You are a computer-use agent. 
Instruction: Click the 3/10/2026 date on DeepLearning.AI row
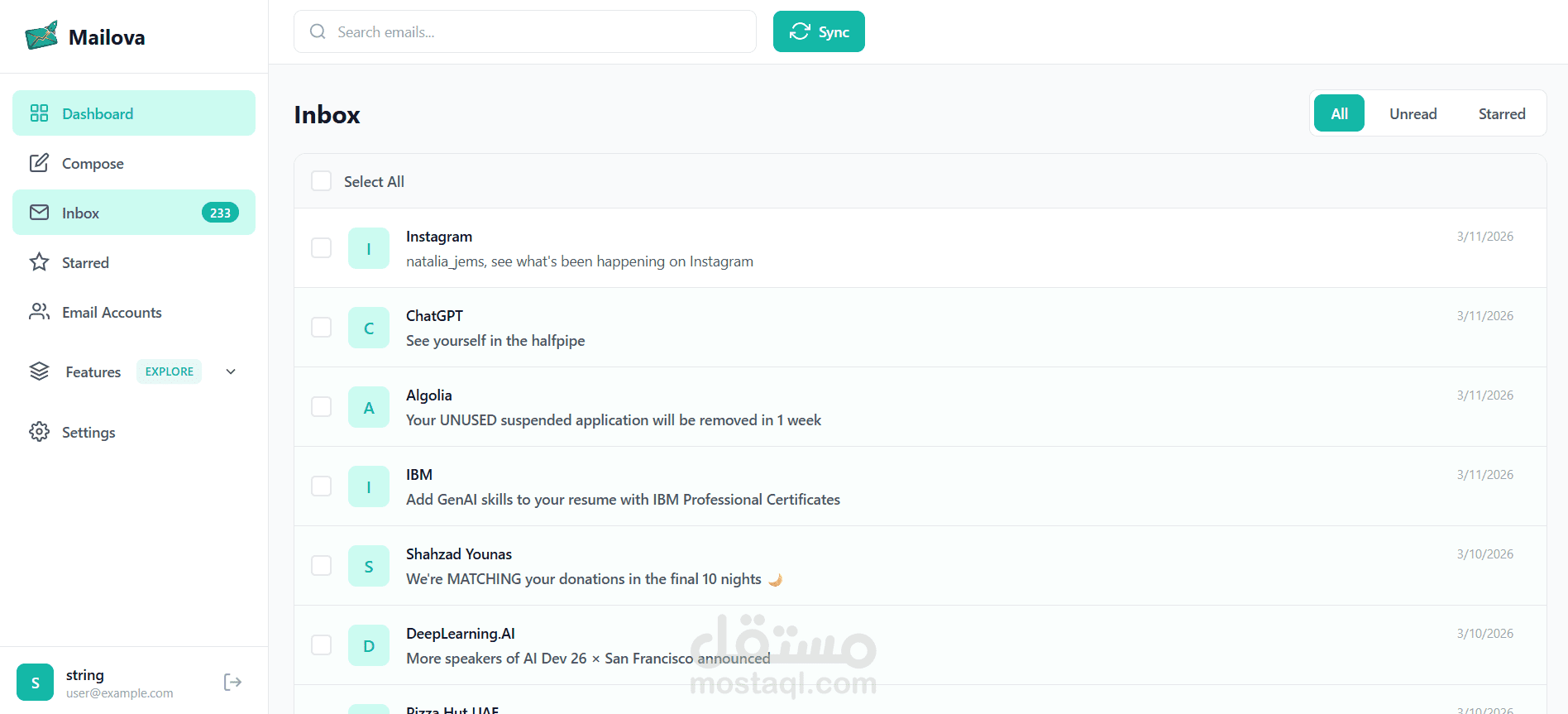1485,634
